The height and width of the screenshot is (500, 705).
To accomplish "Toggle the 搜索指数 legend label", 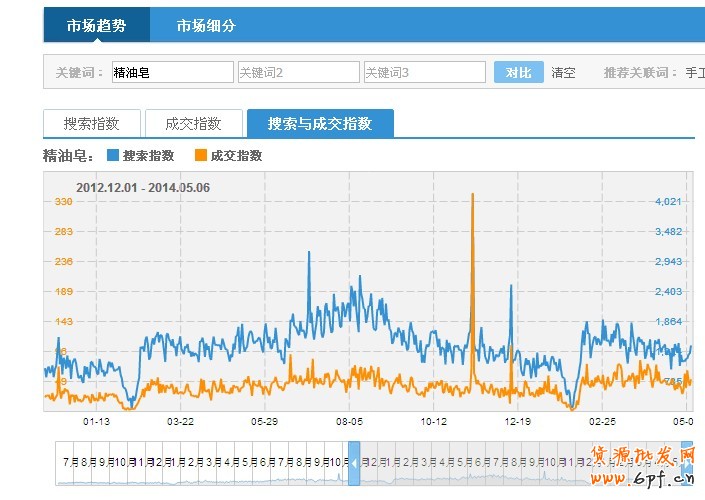I will pyautogui.click(x=148, y=156).
